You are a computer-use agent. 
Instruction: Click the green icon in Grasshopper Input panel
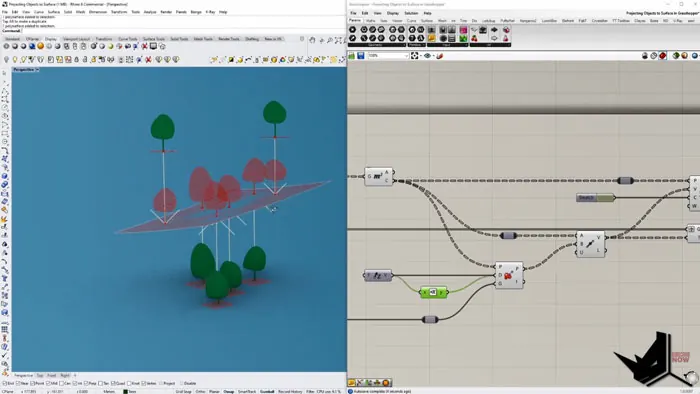click(x=463, y=38)
